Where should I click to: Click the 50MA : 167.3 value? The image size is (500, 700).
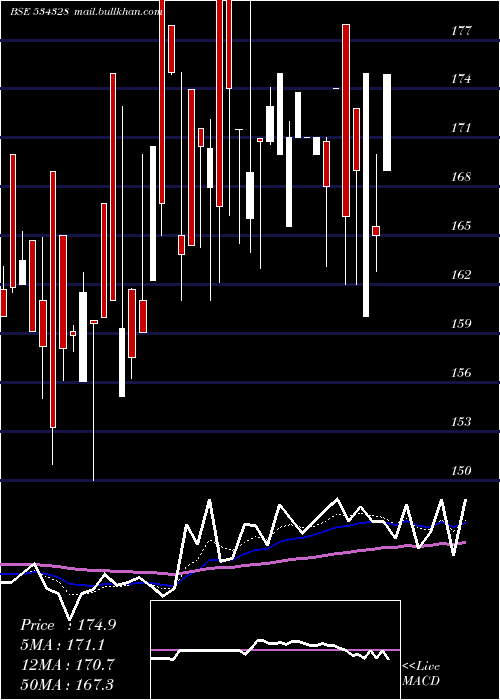coord(67,684)
